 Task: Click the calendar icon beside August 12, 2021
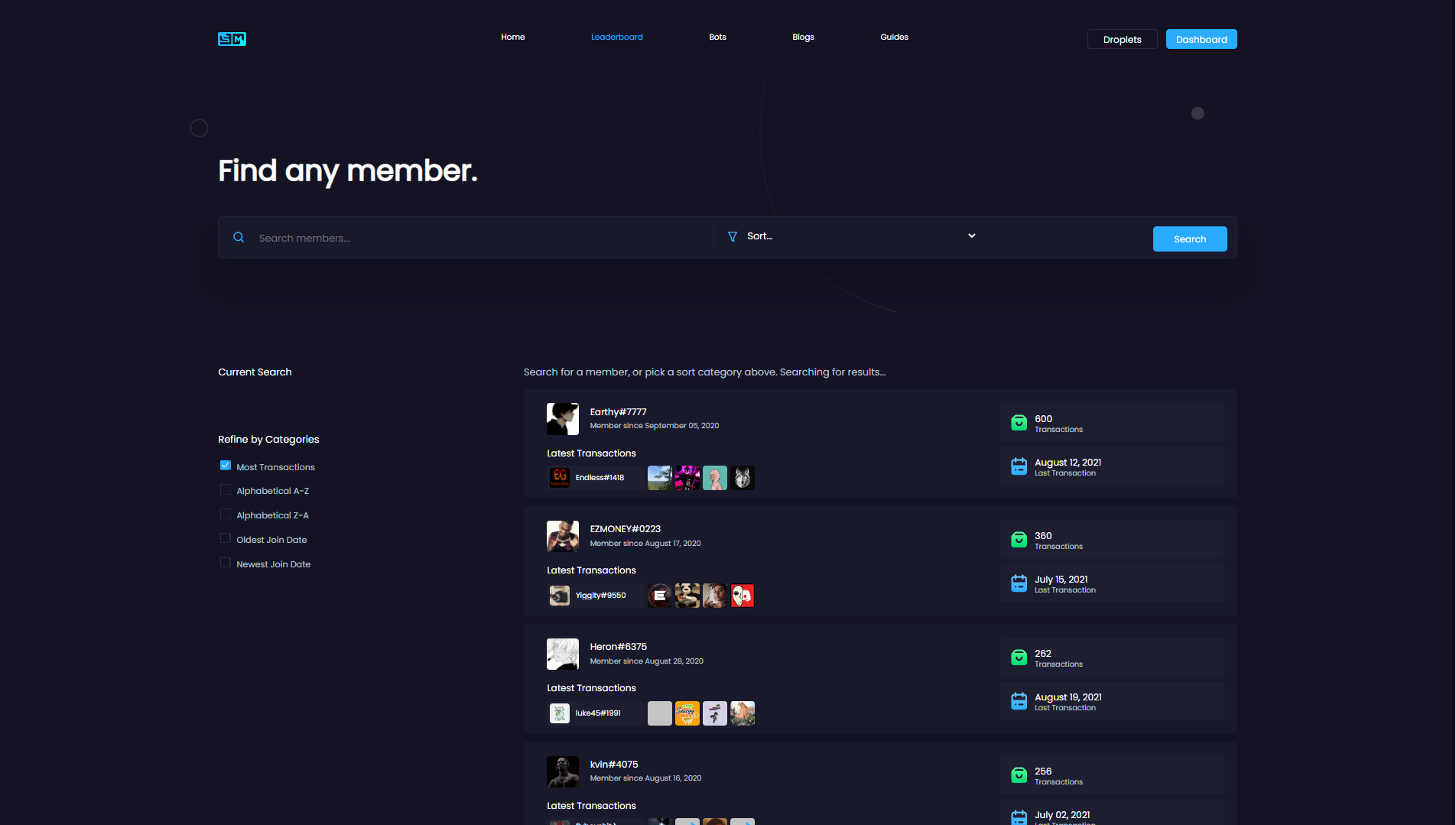coord(1019,466)
